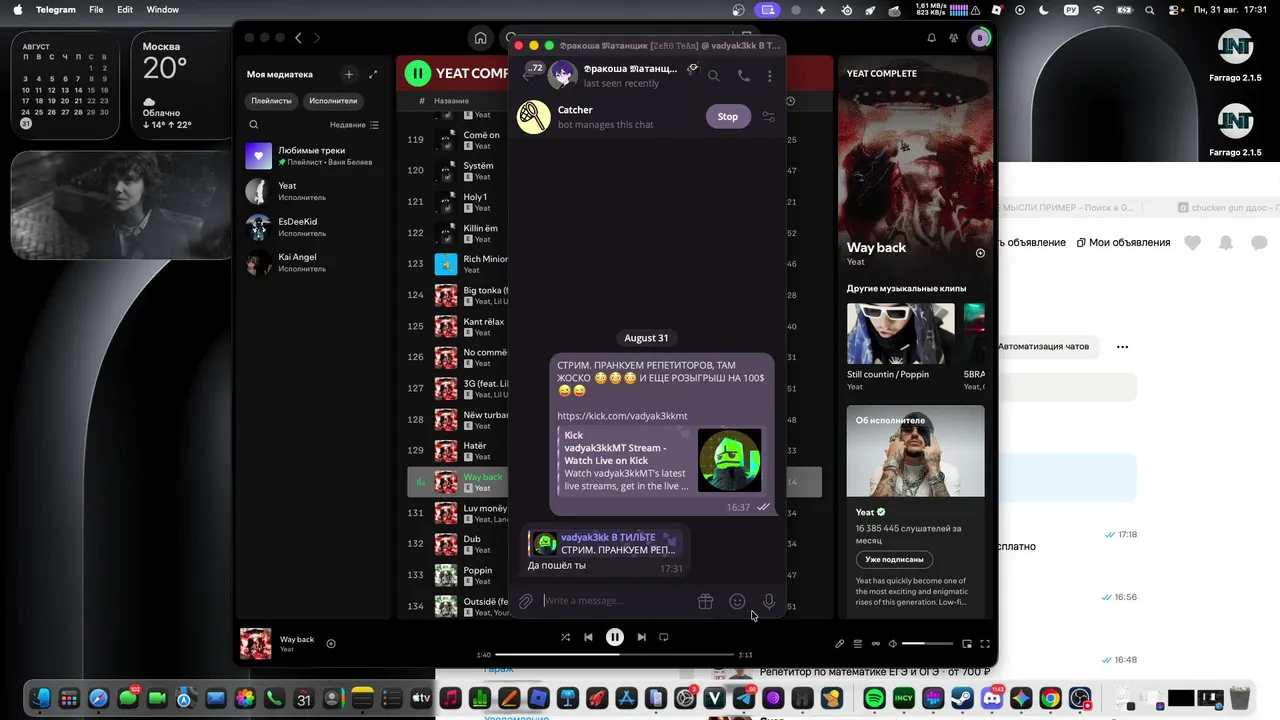Go forward in Spotify navigation
This screenshot has width=1280, height=720.
pyautogui.click(x=317, y=38)
